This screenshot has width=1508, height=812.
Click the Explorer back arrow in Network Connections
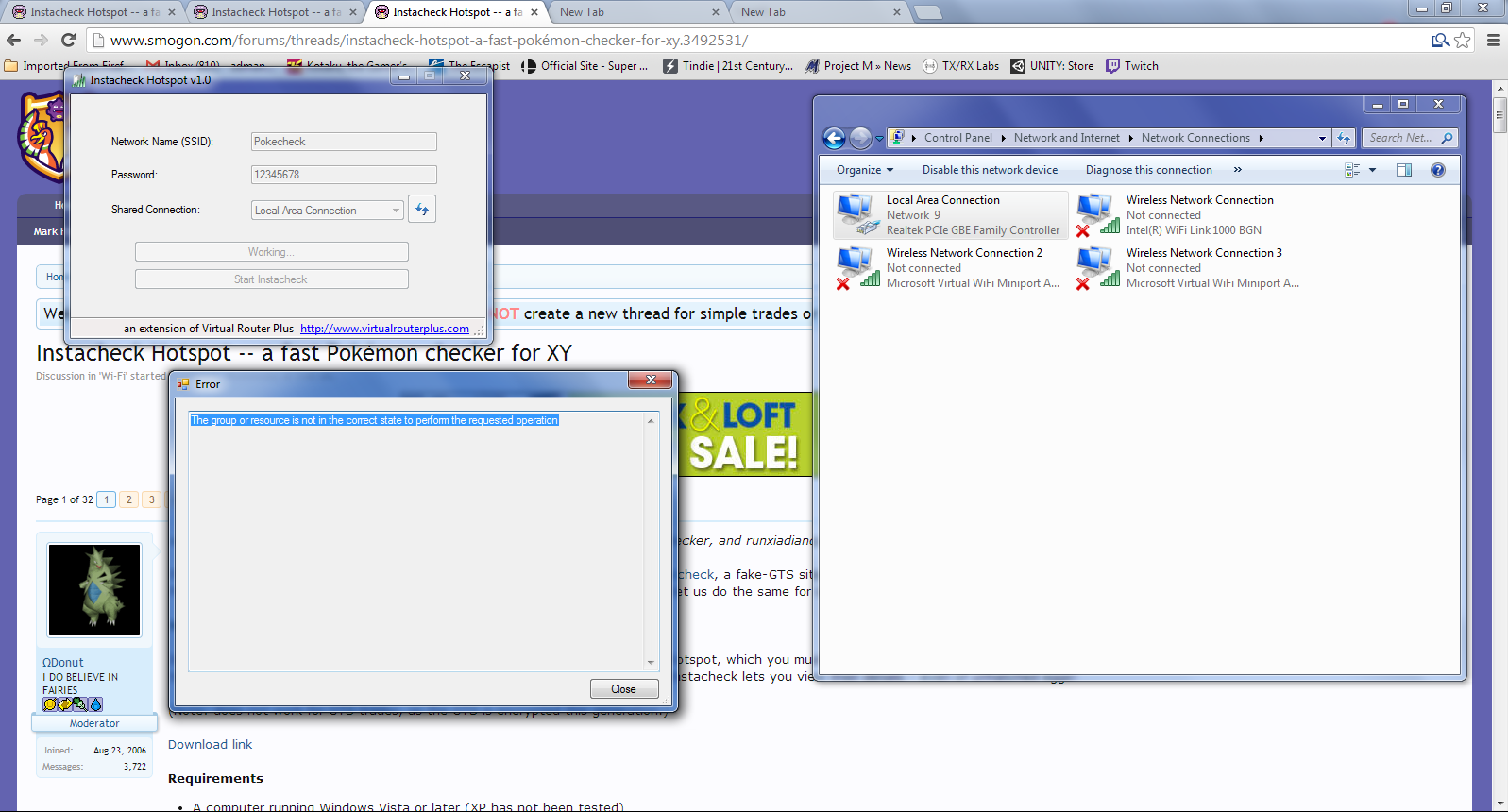tap(834, 138)
